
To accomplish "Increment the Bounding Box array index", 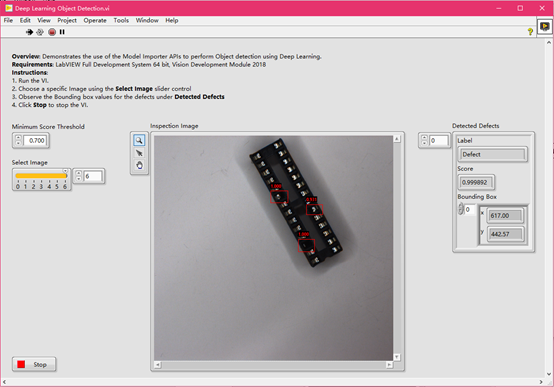I will click(x=461, y=206).
